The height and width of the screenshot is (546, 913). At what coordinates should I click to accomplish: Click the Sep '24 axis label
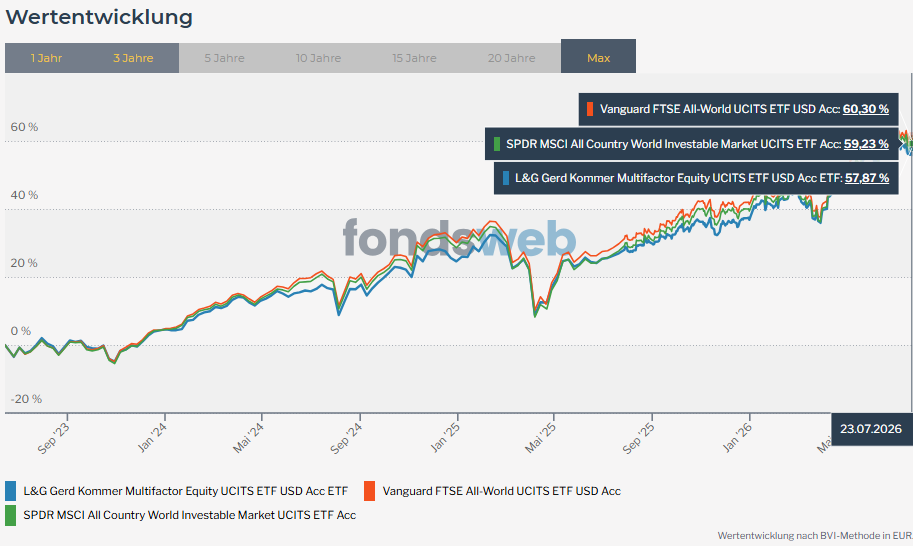pyautogui.click(x=346, y=438)
